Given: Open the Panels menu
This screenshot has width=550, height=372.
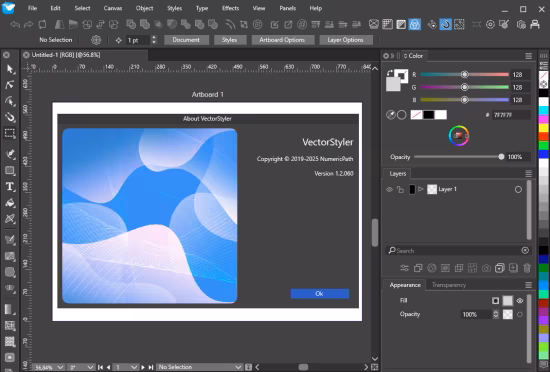Looking at the screenshot, I should click(x=288, y=8).
